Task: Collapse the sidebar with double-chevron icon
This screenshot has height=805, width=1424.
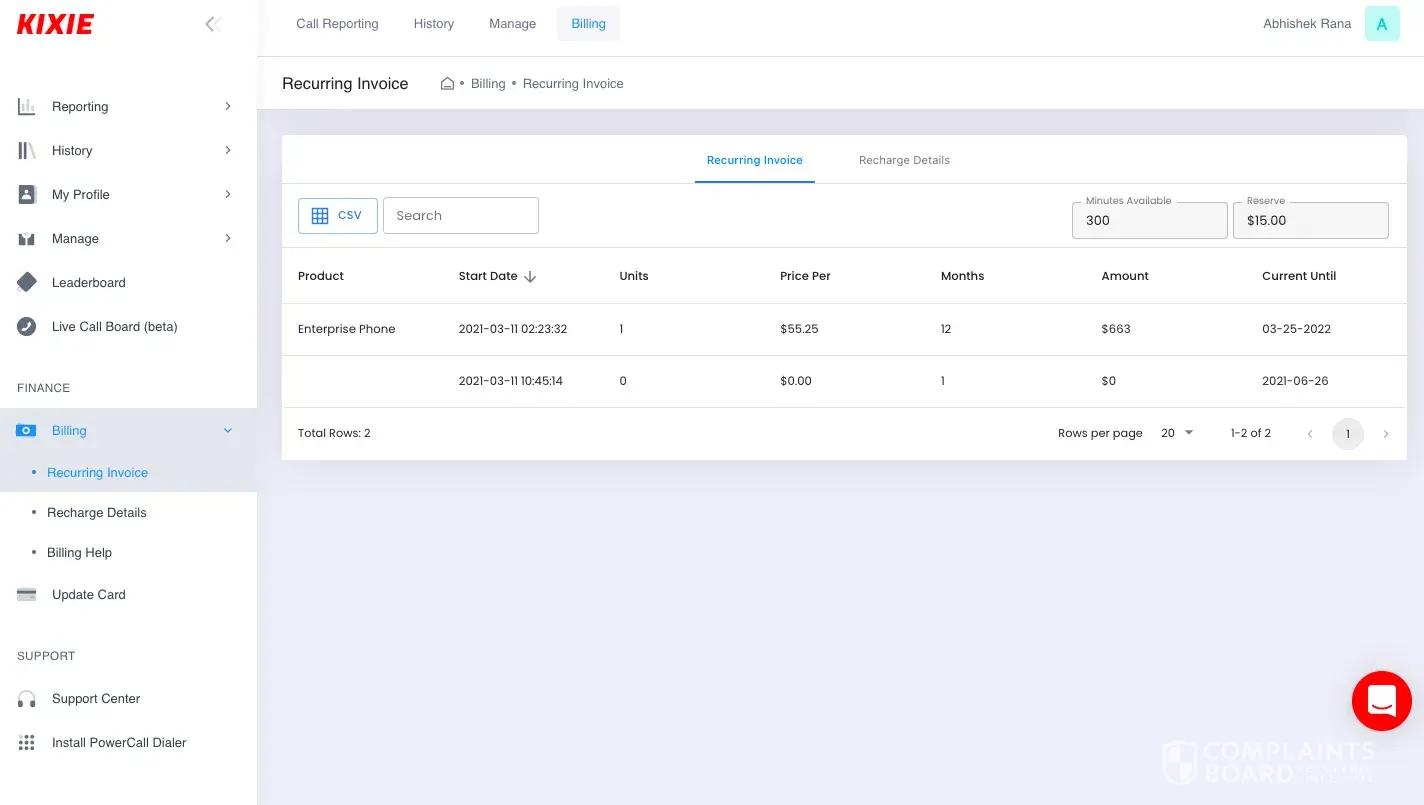Action: point(212,24)
